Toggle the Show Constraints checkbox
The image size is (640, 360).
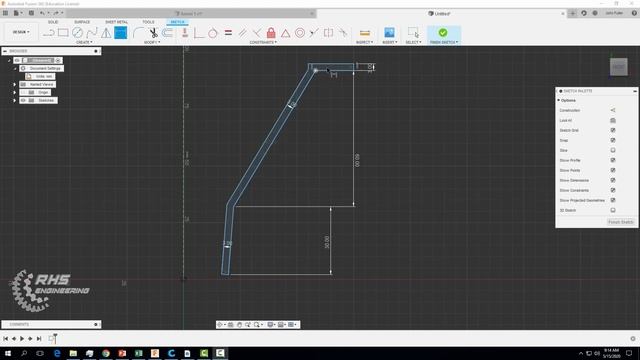[613, 190]
